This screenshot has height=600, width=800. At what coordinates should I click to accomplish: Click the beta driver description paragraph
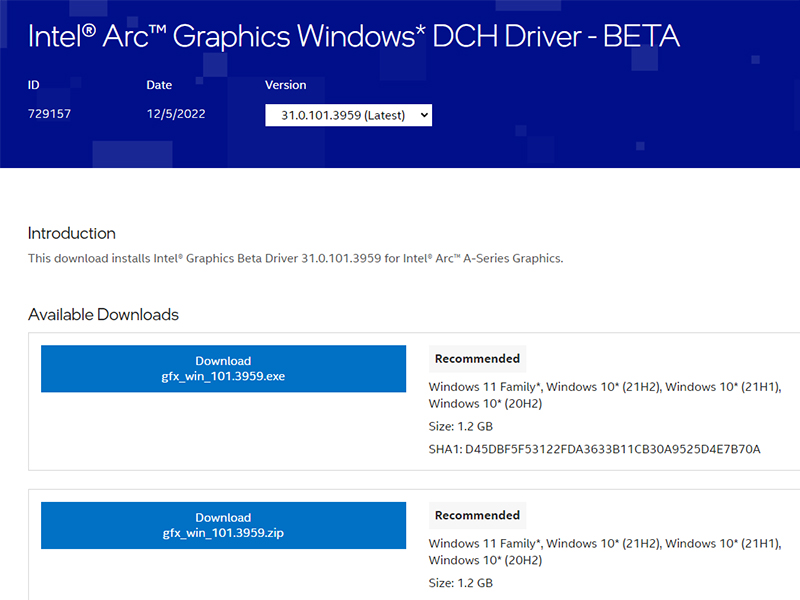[294, 258]
